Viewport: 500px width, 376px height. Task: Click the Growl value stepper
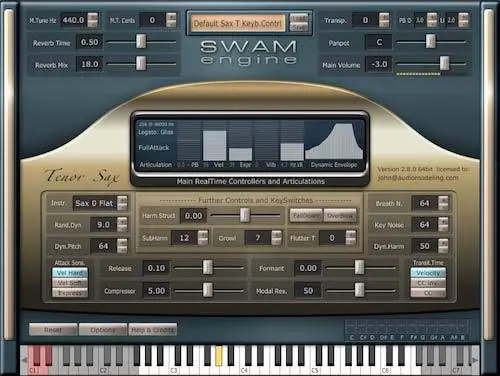pyautogui.click(x=276, y=238)
